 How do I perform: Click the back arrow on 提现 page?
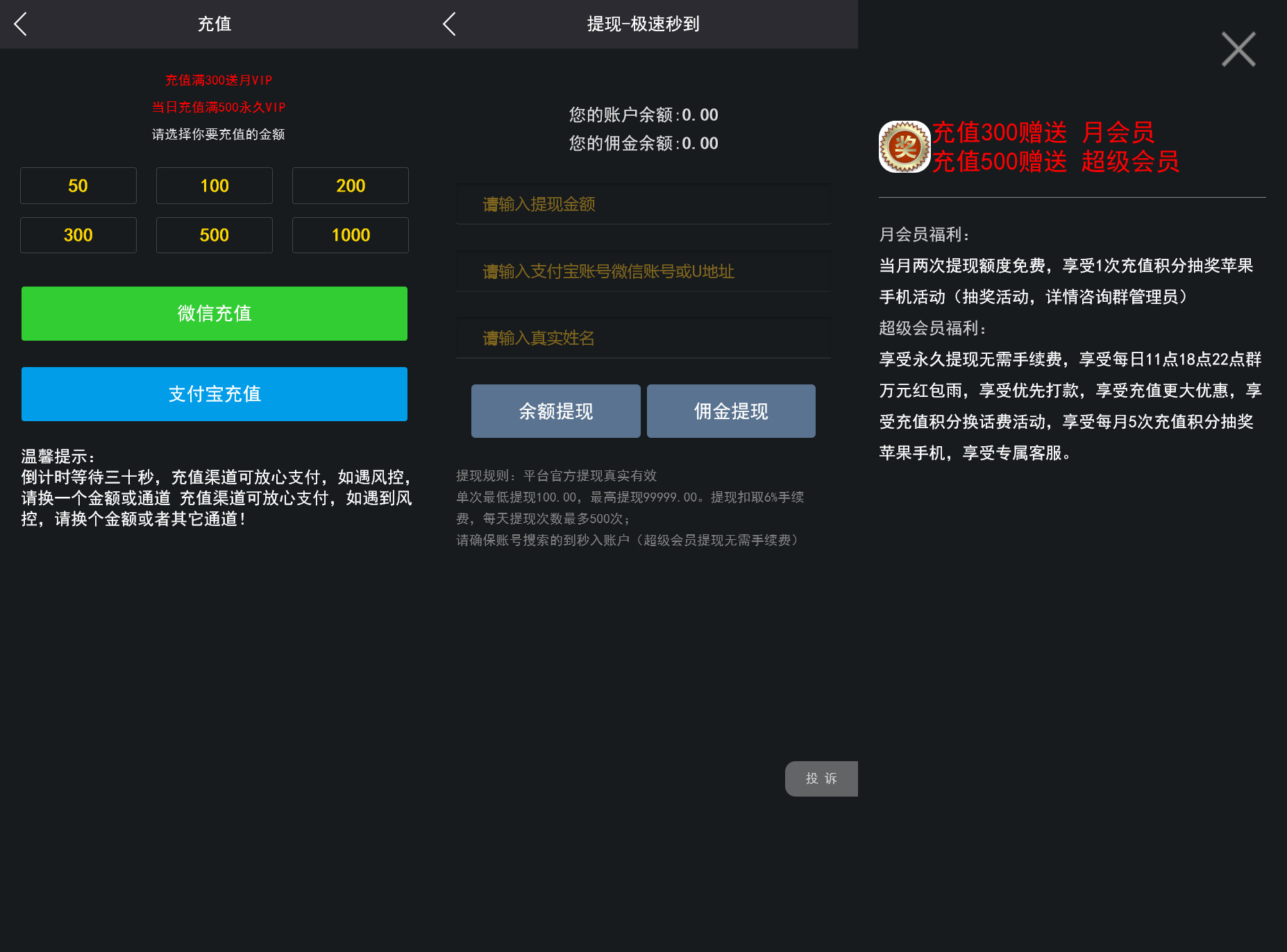coord(448,24)
